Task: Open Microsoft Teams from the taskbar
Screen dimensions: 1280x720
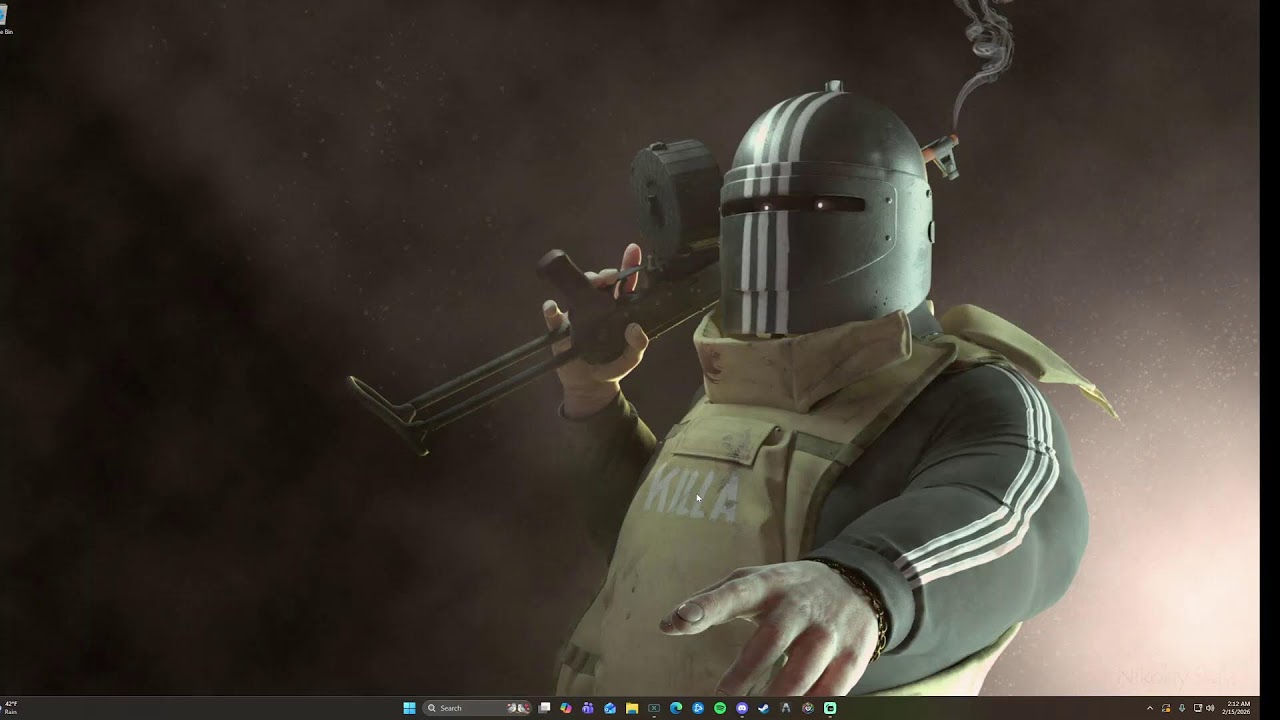Action: [x=588, y=708]
